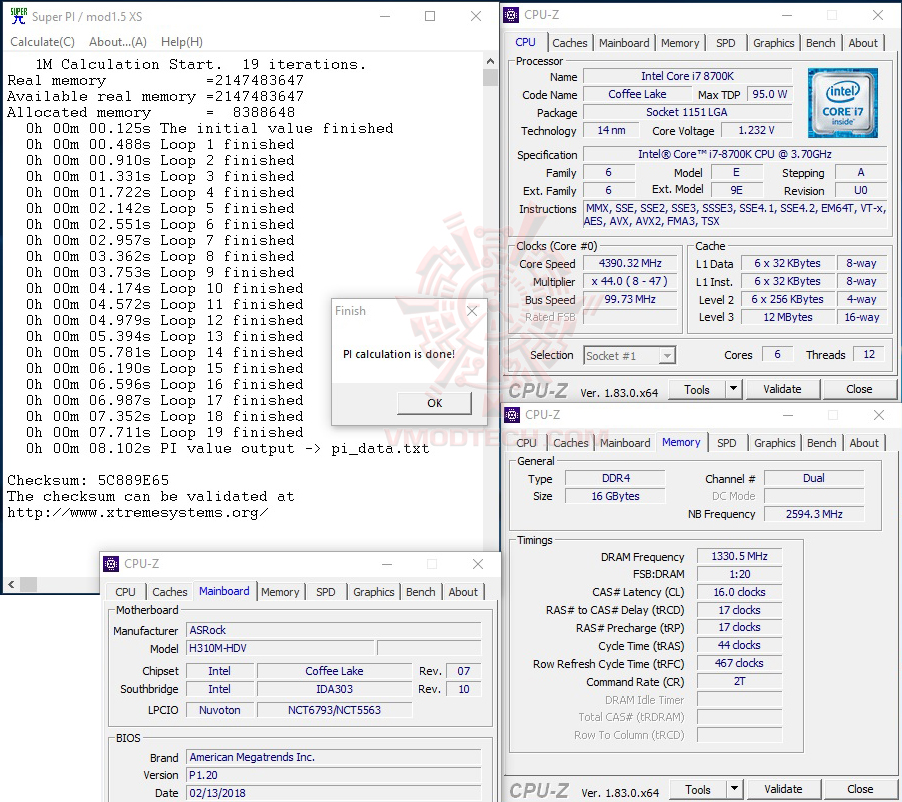Click the Intel Core i7 8700K name field
This screenshot has height=802, width=902.
[687, 76]
